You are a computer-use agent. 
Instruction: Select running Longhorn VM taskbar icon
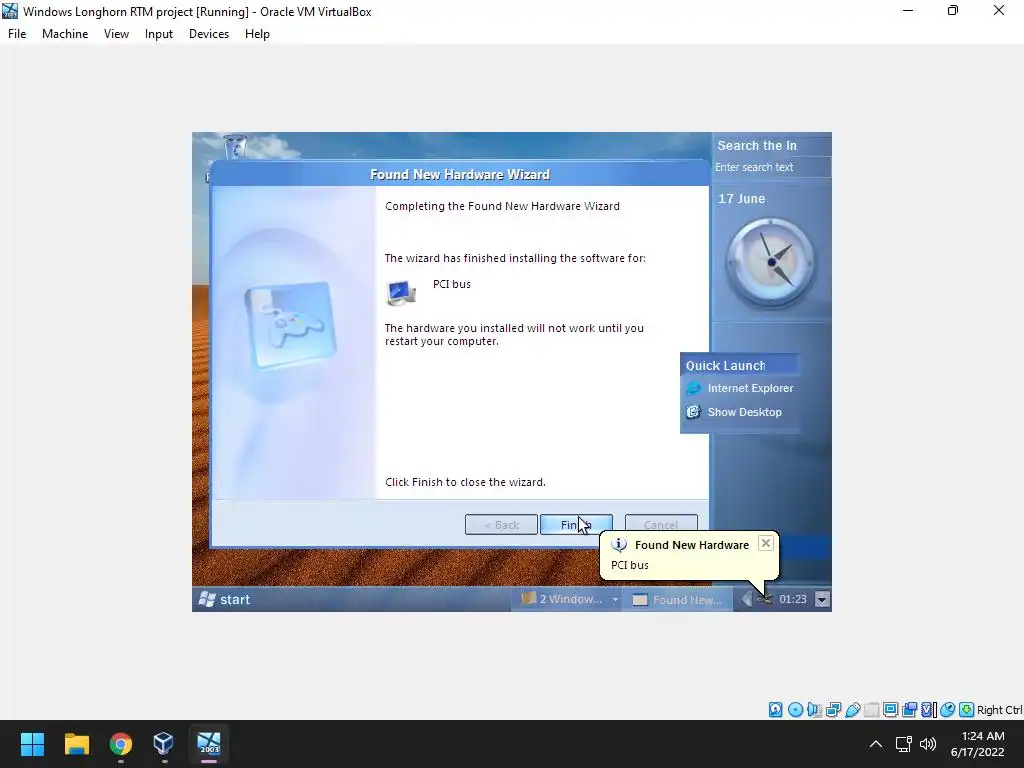209,744
